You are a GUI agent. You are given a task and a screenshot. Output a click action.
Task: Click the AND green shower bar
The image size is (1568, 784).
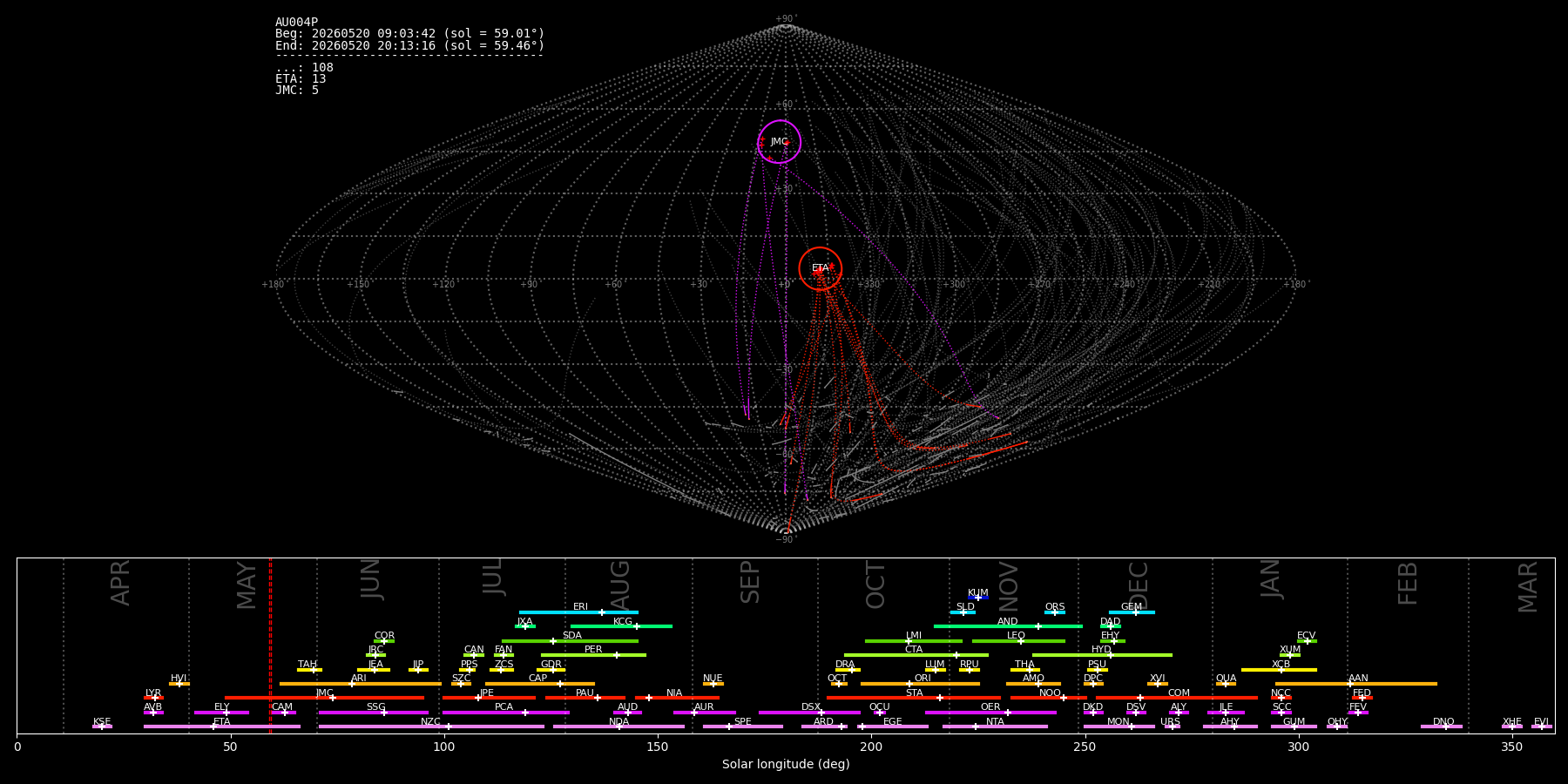(1008, 626)
